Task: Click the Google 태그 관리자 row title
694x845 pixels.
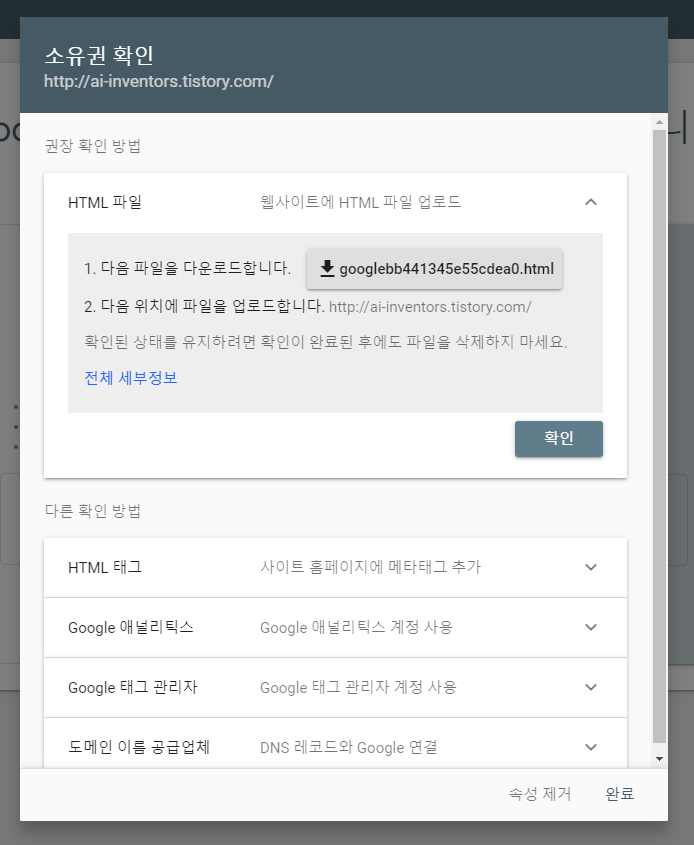Action: click(x=133, y=687)
